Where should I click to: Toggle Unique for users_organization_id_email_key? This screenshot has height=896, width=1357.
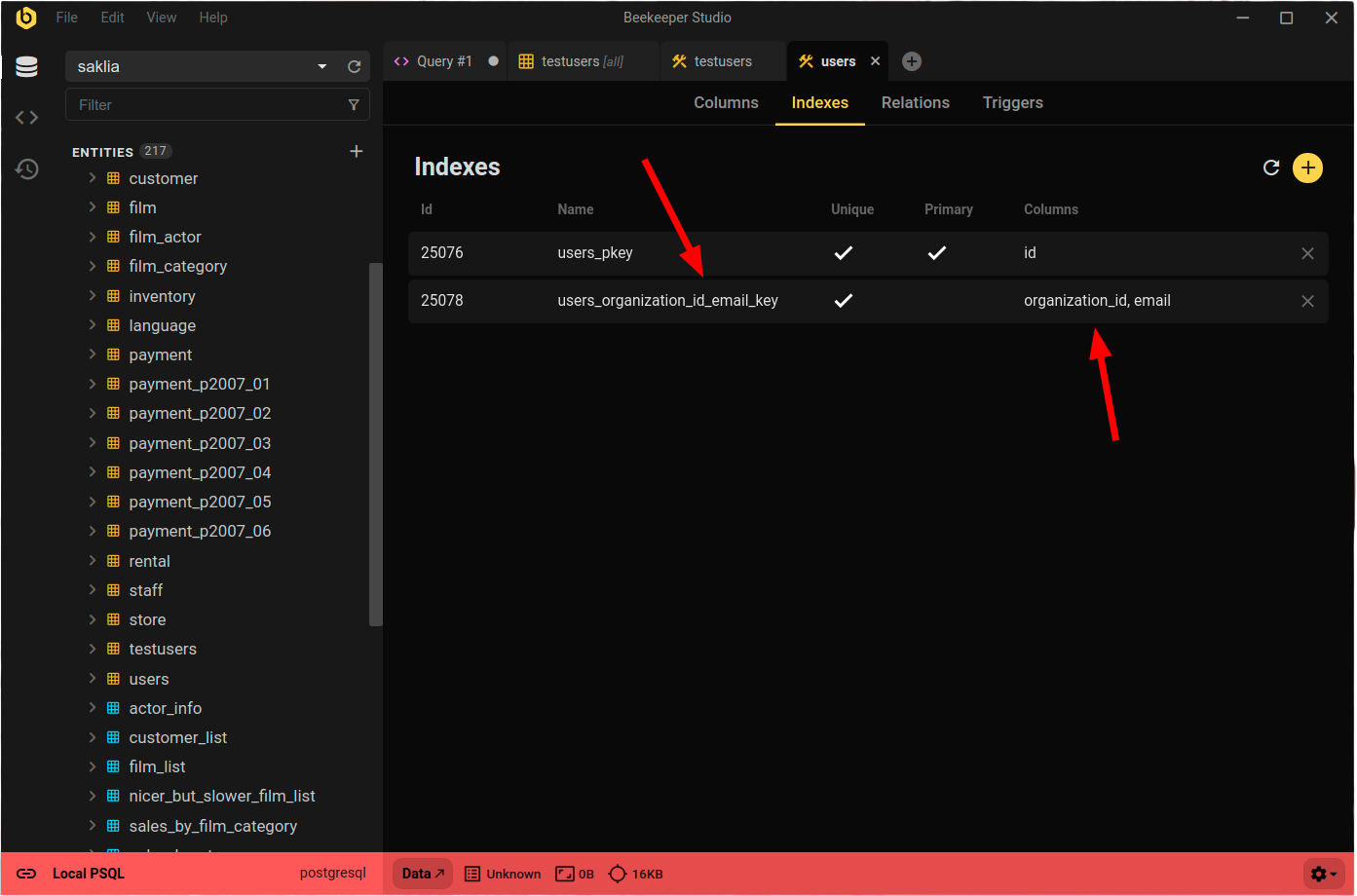point(844,301)
